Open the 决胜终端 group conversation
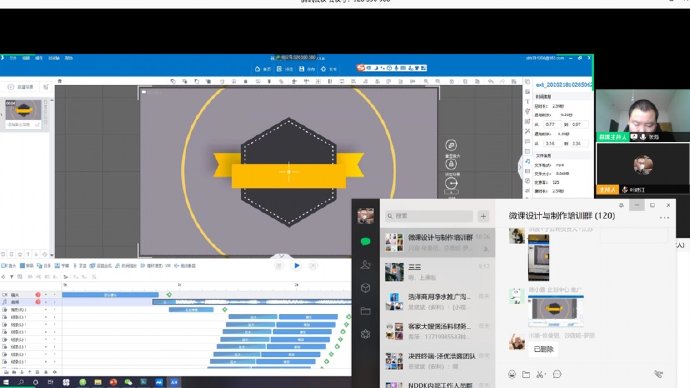 (x=437, y=361)
